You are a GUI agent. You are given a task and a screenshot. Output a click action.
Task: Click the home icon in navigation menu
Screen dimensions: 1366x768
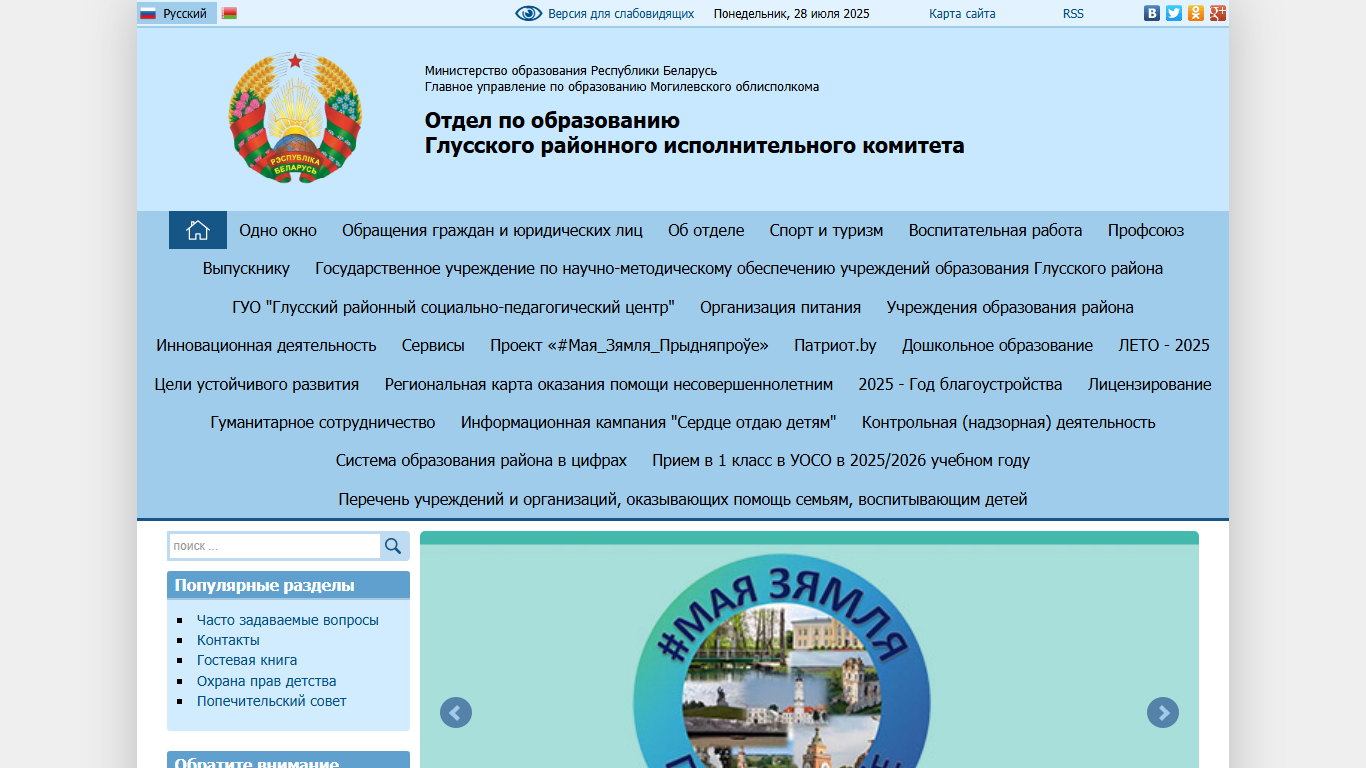tap(198, 230)
